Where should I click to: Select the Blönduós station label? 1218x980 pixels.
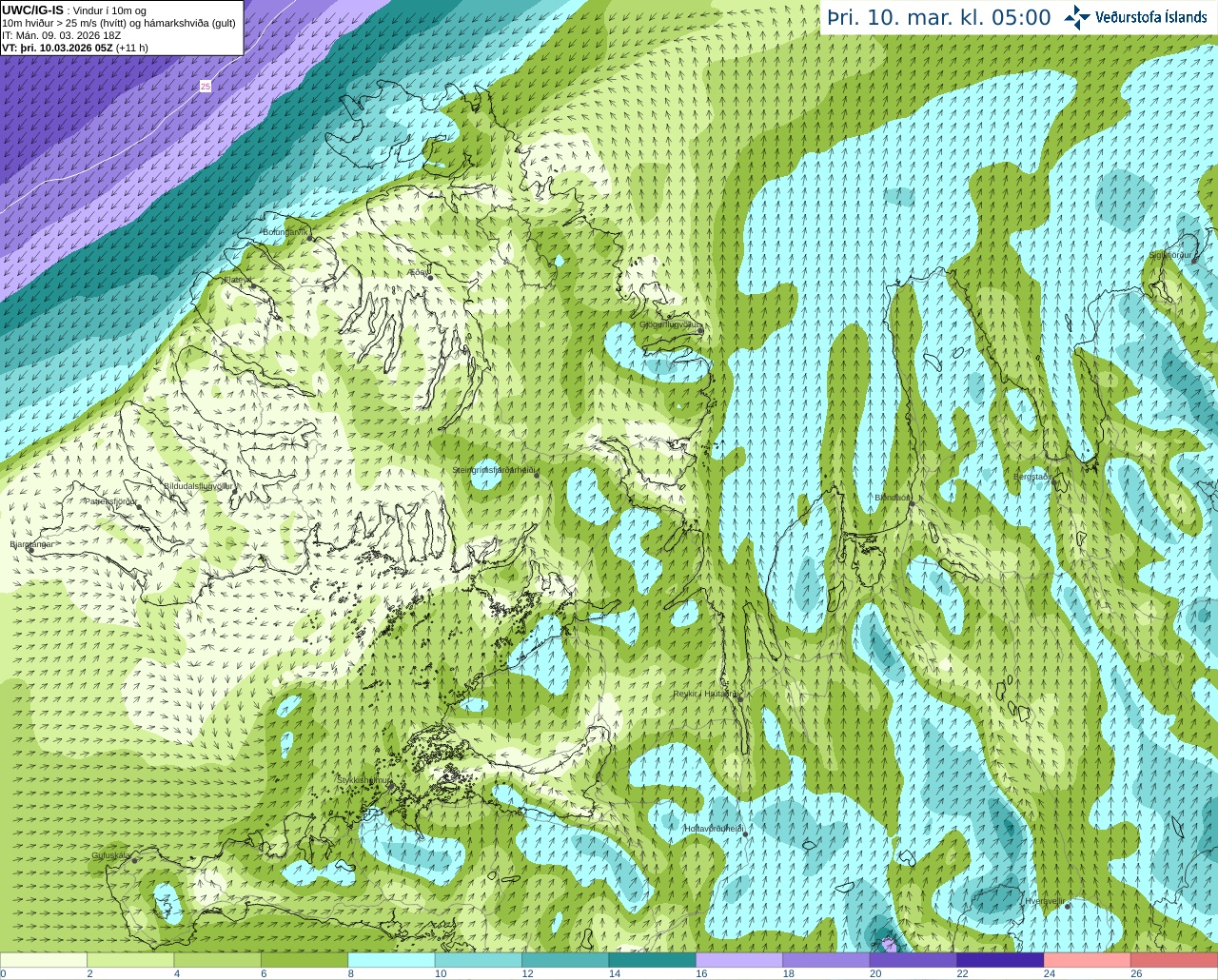tap(892, 498)
